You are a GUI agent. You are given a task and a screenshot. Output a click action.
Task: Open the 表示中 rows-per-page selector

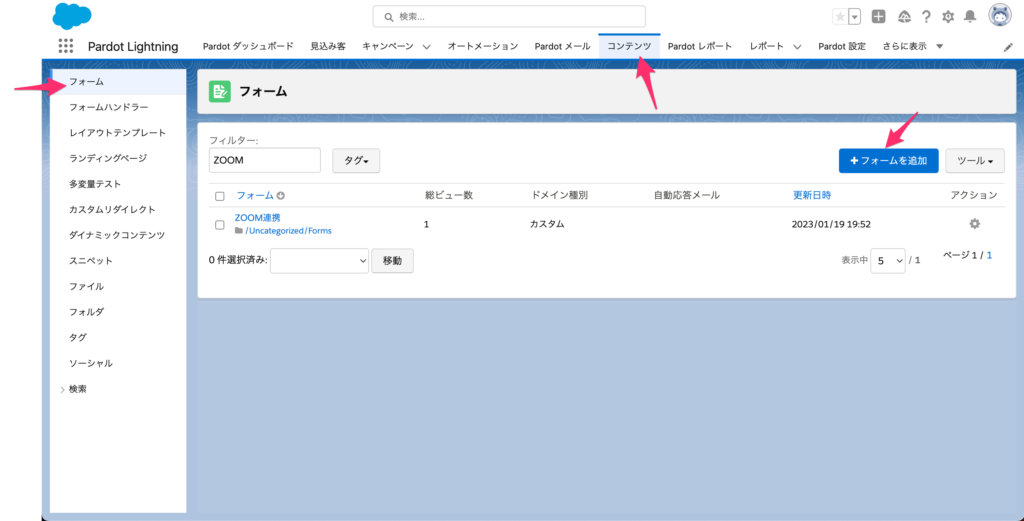tap(887, 260)
